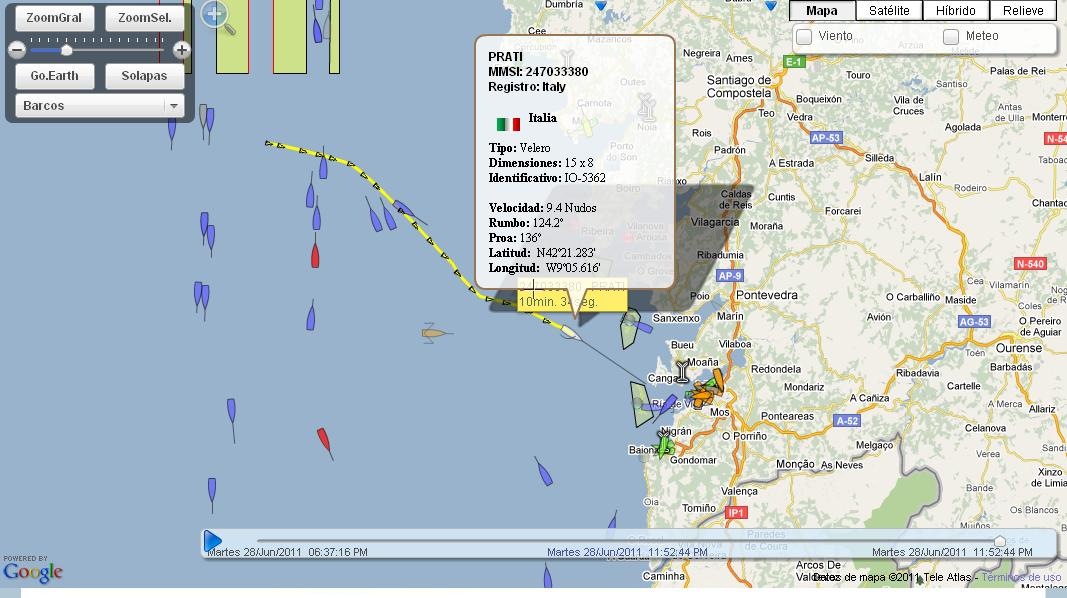1067x598 pixels.
Task: Click the timeline end position handle
Action: pos(1000,541)
